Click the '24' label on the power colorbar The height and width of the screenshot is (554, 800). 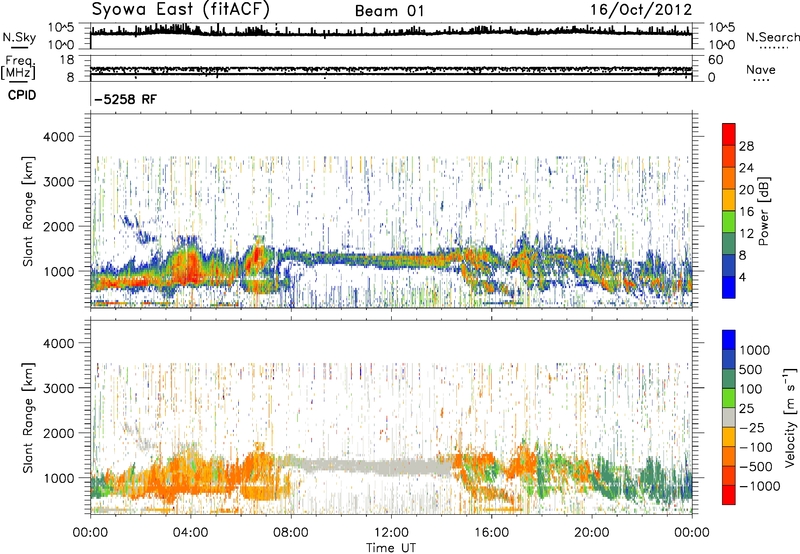click(746, 168)
